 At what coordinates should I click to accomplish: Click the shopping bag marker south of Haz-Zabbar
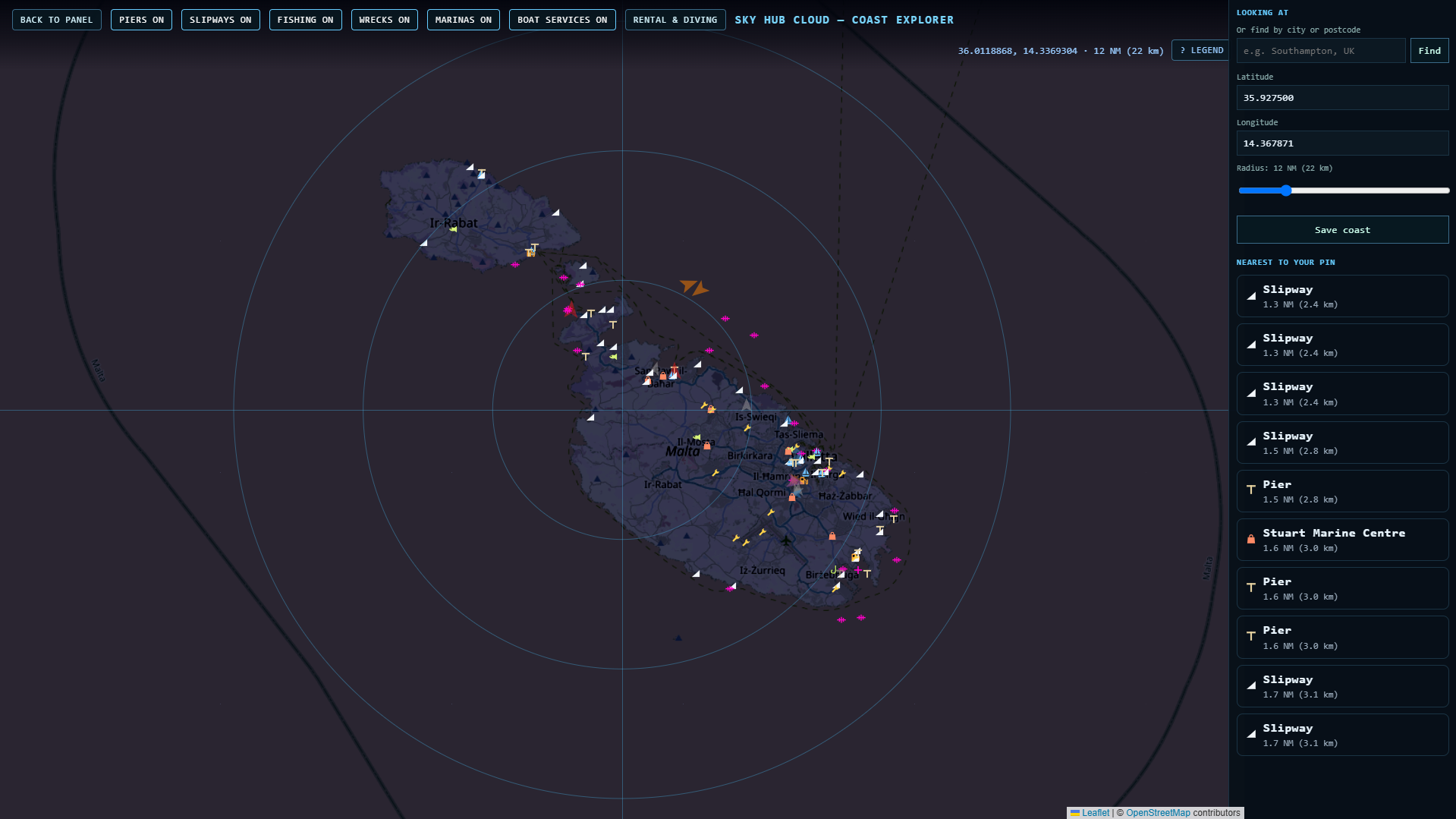pos(832,536)
